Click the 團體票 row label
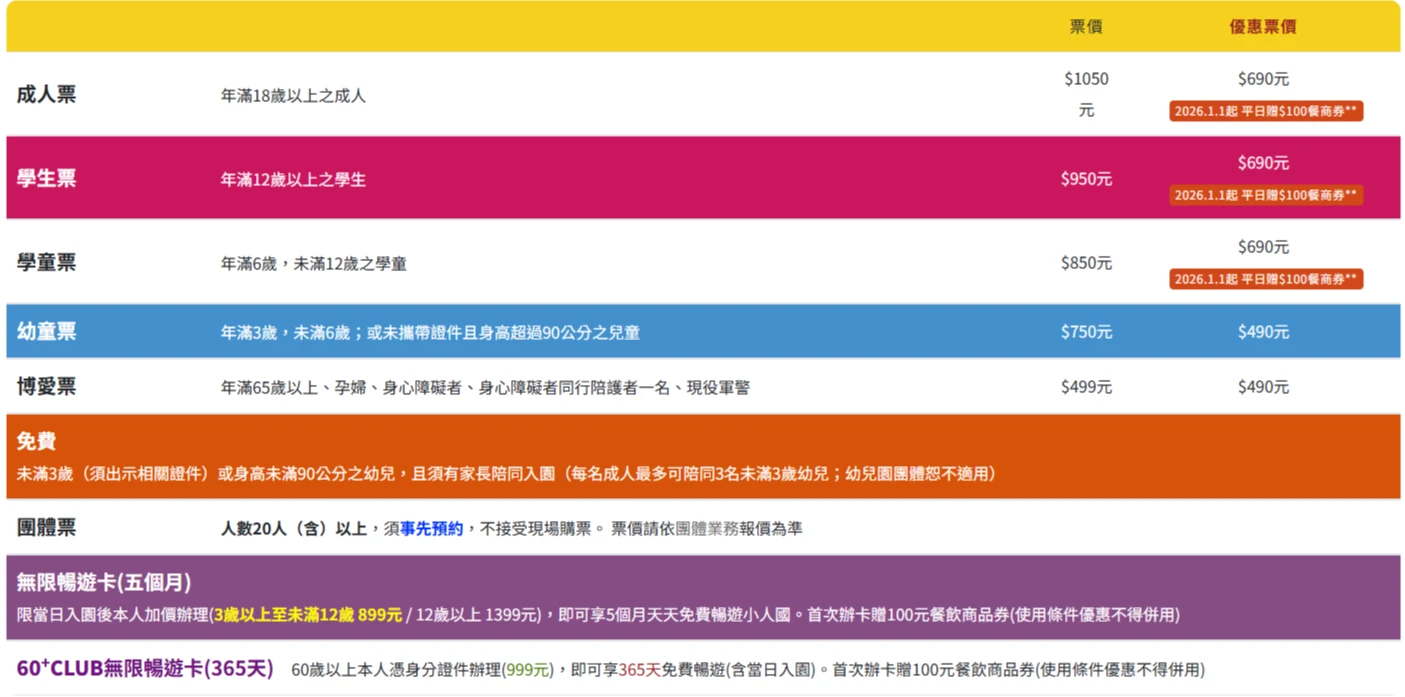1405x697 pixels. (46, 528)
